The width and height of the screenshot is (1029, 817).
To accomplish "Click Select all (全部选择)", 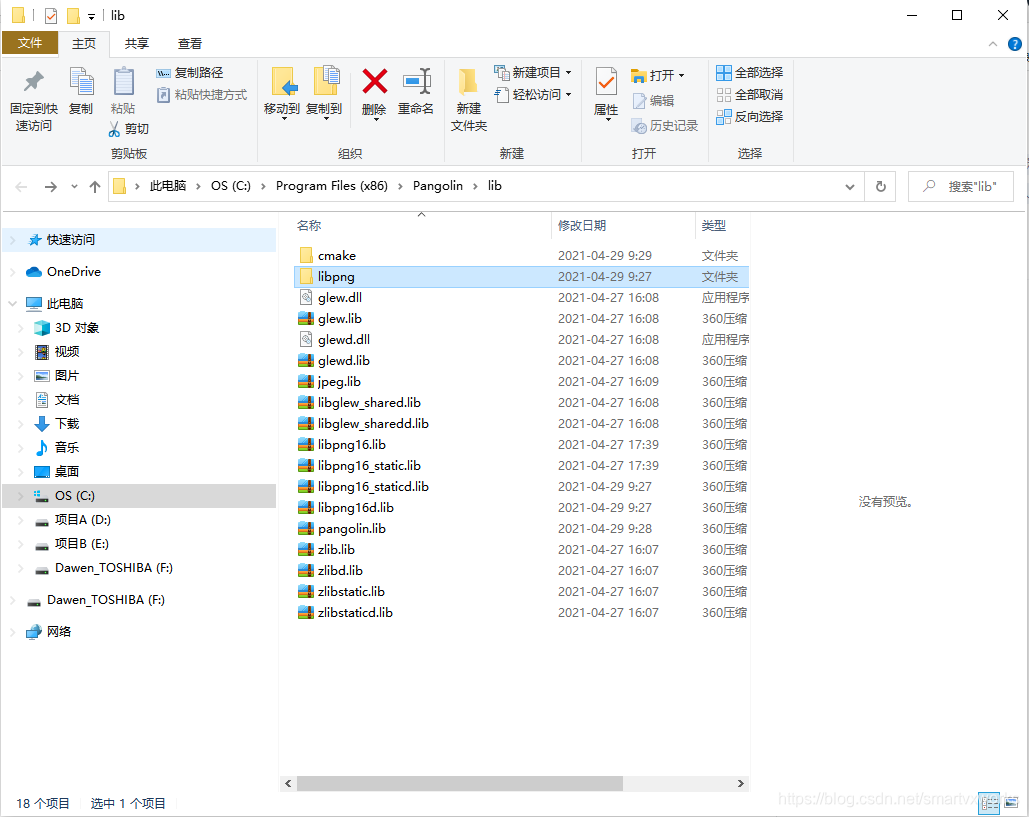I will click(x=749, y=72).
